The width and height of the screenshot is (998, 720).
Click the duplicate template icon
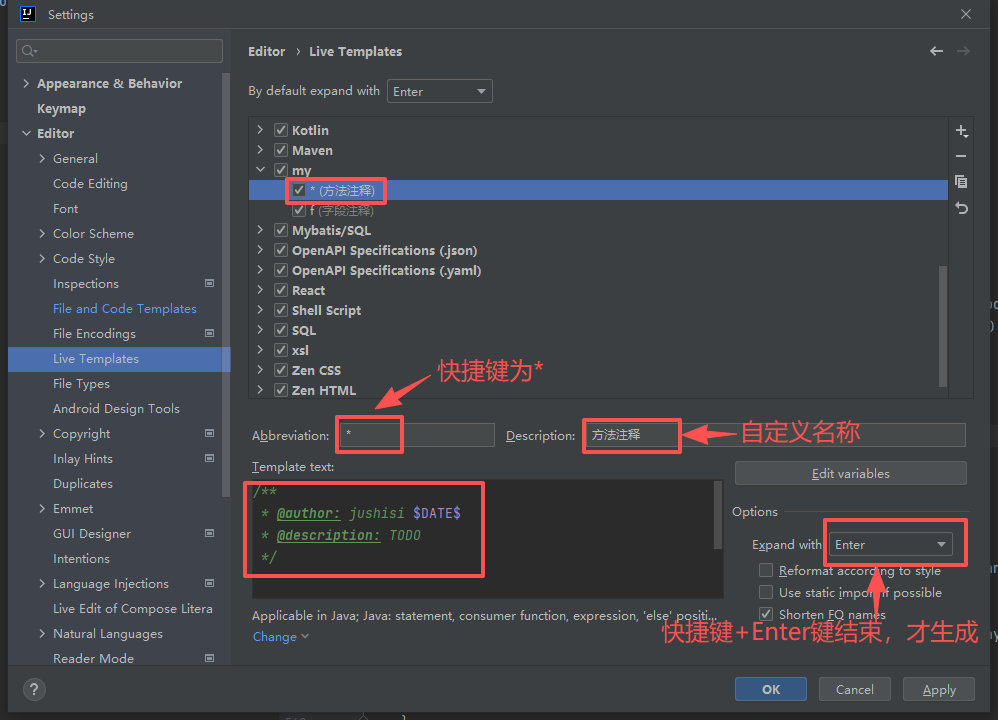961,181
